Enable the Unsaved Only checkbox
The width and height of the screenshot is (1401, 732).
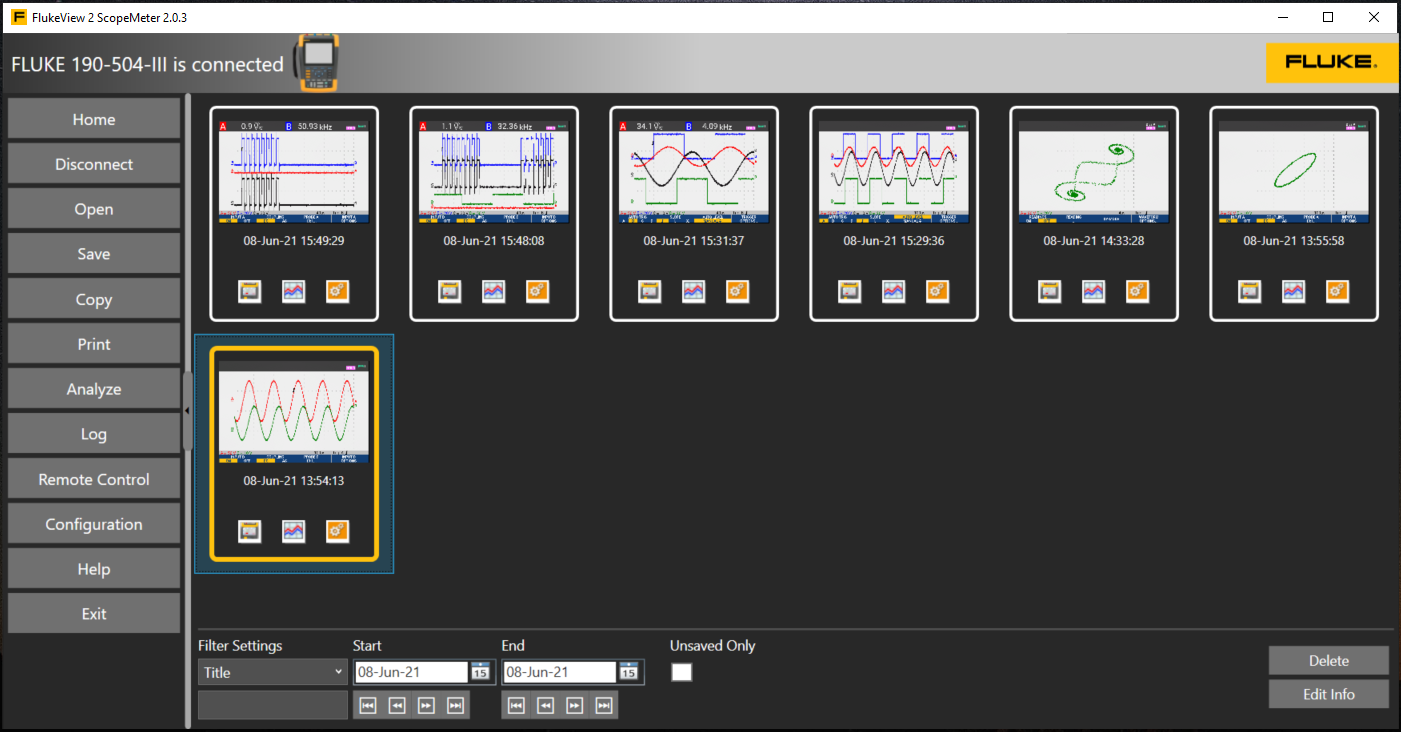(x=681, y=672)
